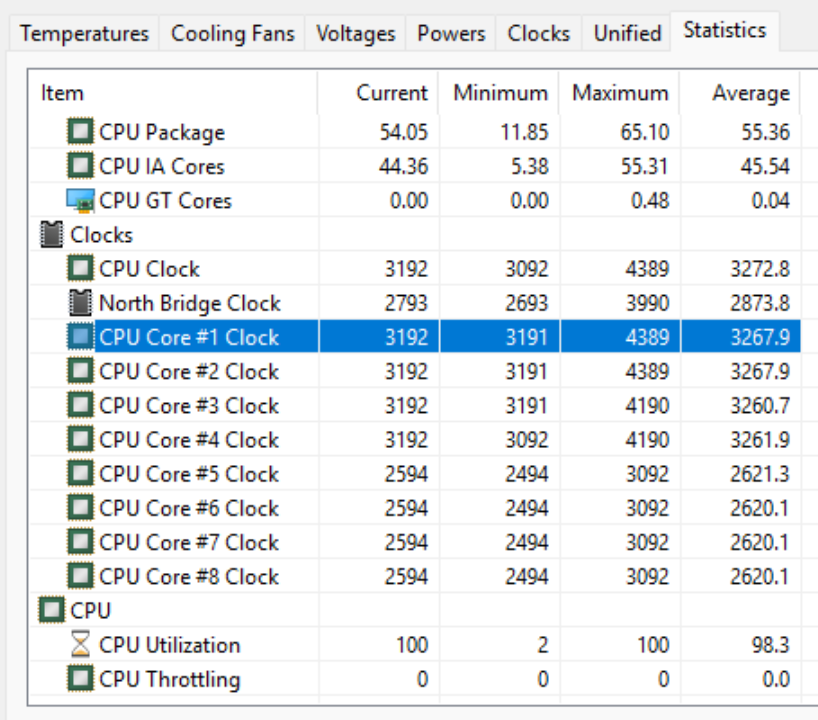Click the North Bridge Clock chip icon
This screenshot has height=720, width=818.
point(81,303)
